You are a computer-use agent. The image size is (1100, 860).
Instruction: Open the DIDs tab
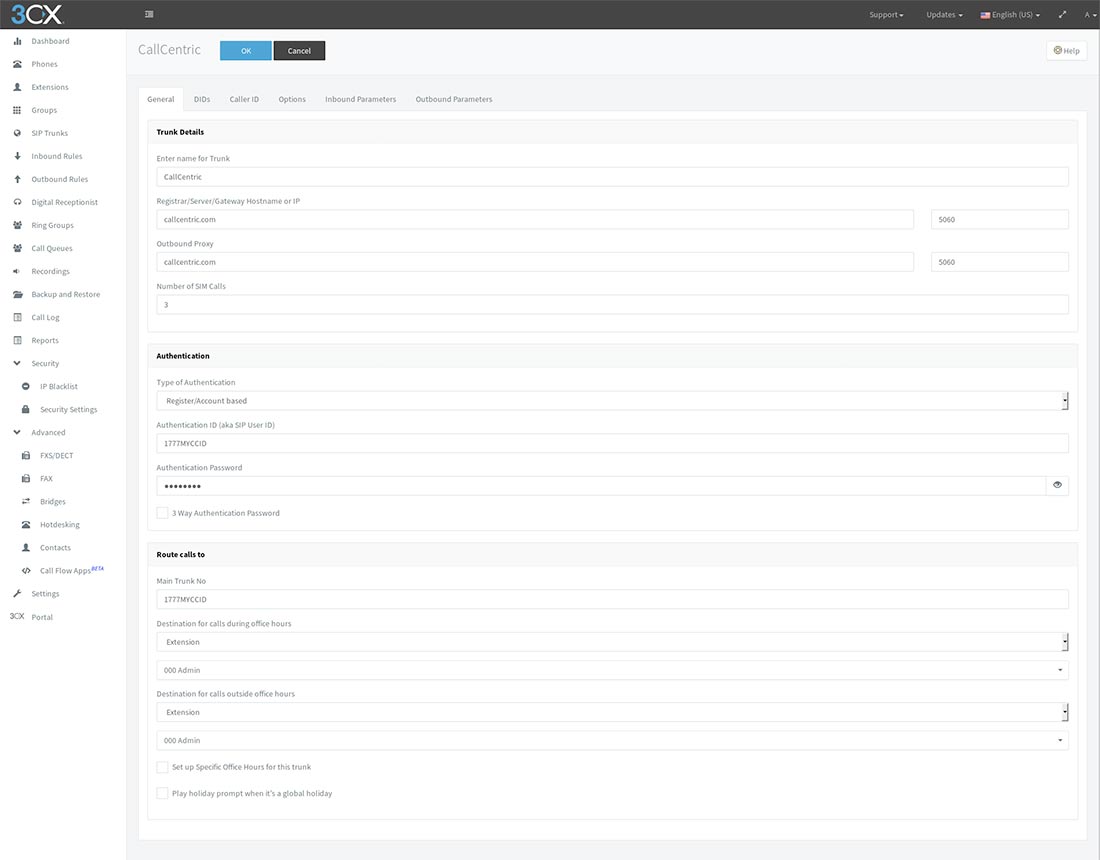point(201,99)
